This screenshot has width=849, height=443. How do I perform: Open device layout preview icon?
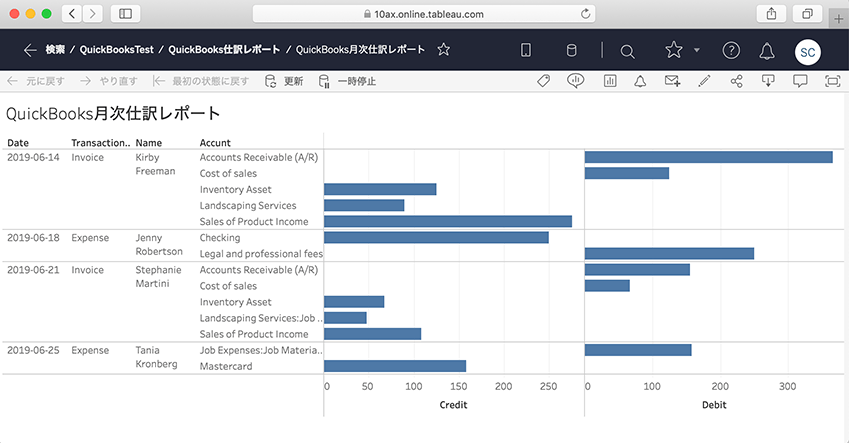526,50
